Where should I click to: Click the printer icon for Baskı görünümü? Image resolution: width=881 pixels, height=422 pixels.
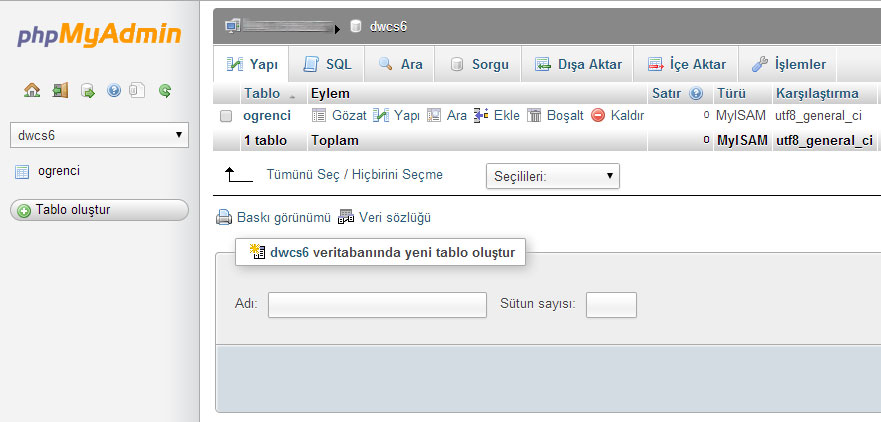point(224,217)
